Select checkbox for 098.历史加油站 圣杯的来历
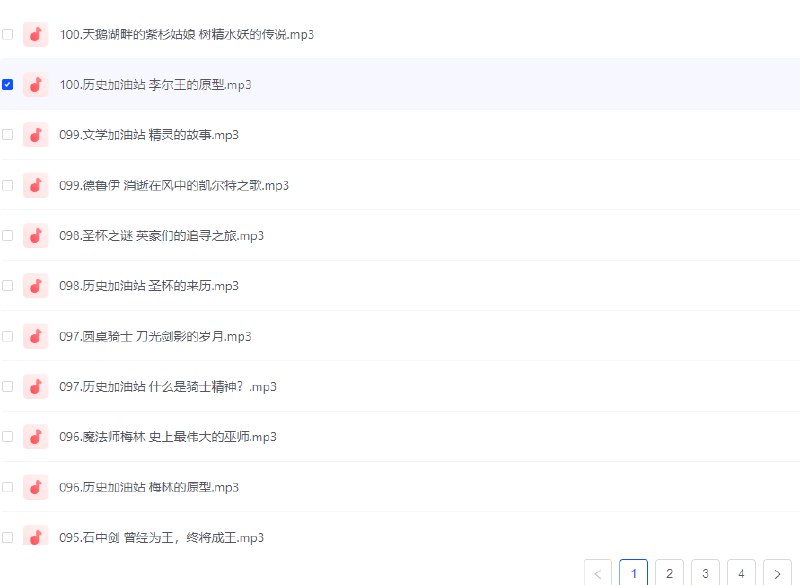The height and width of the screenshot is (585, 800). (8, 286)
